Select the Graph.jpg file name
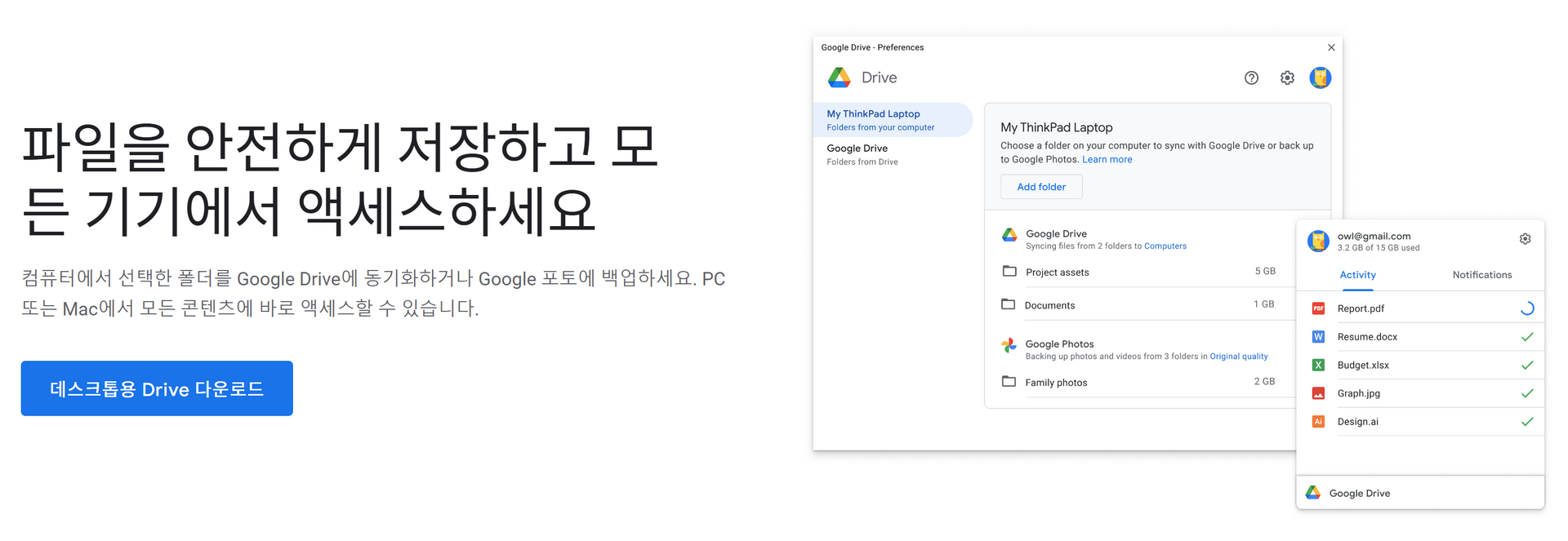 [1359, 393]
